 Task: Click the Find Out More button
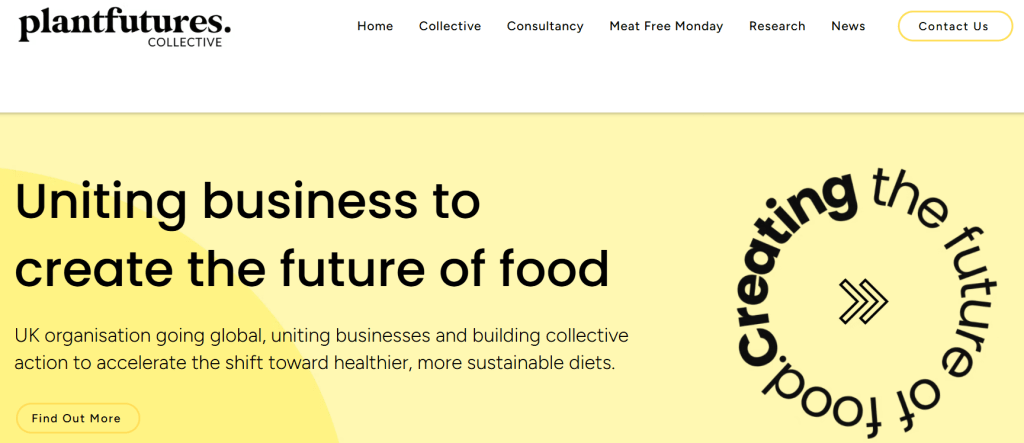(76, 418)
